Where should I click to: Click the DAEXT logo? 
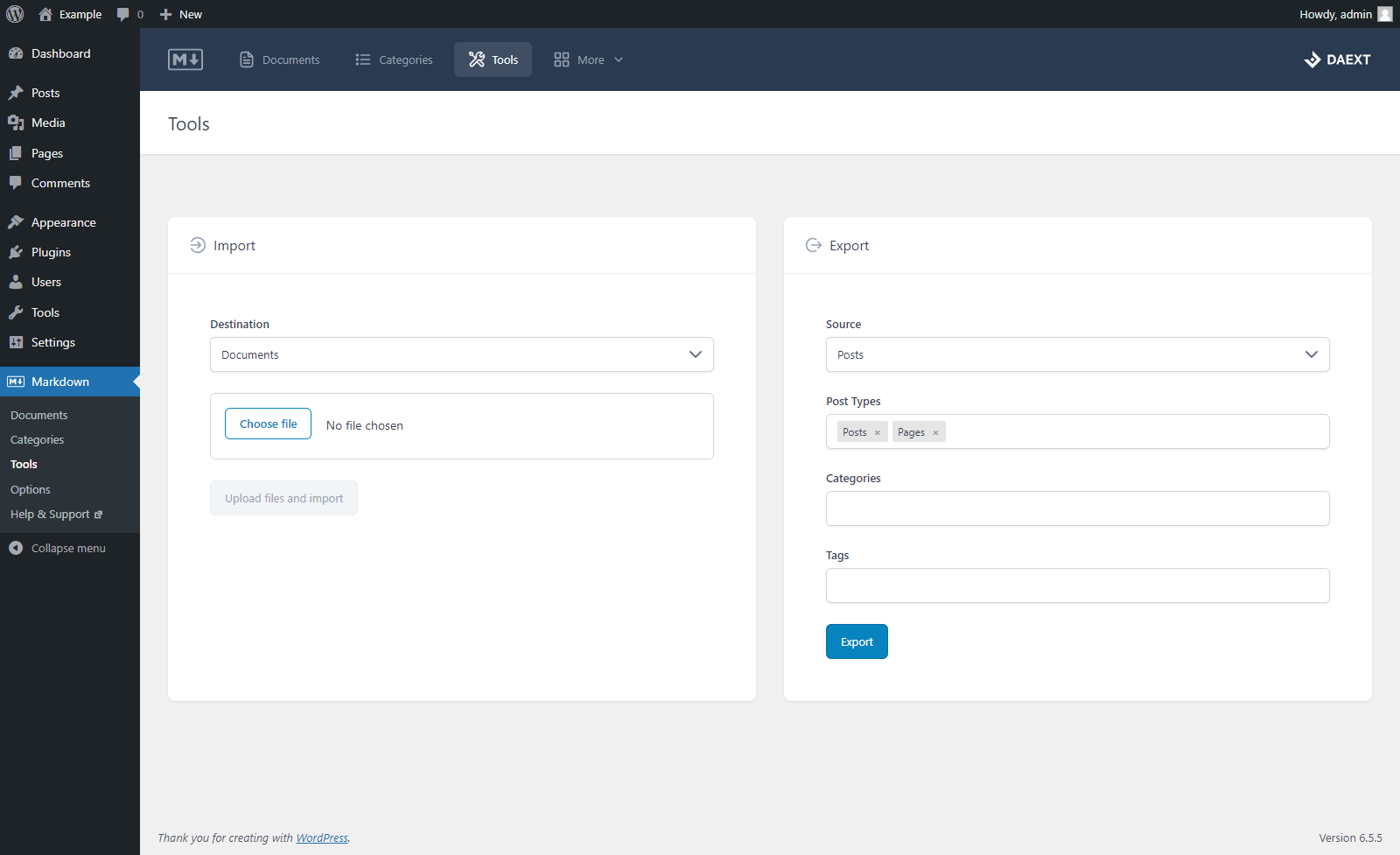coord(1337,60)
